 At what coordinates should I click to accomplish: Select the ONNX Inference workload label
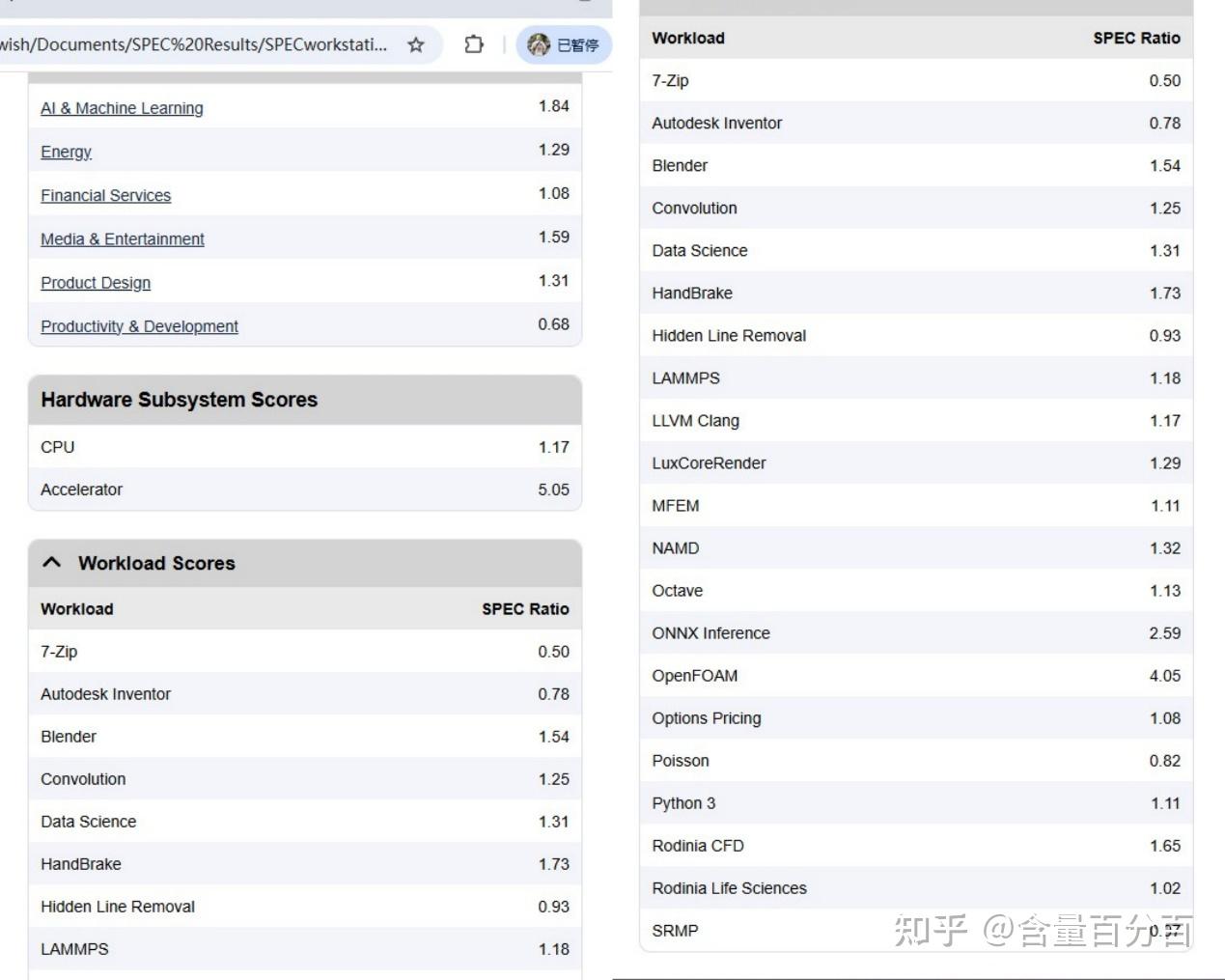(710, 633)
